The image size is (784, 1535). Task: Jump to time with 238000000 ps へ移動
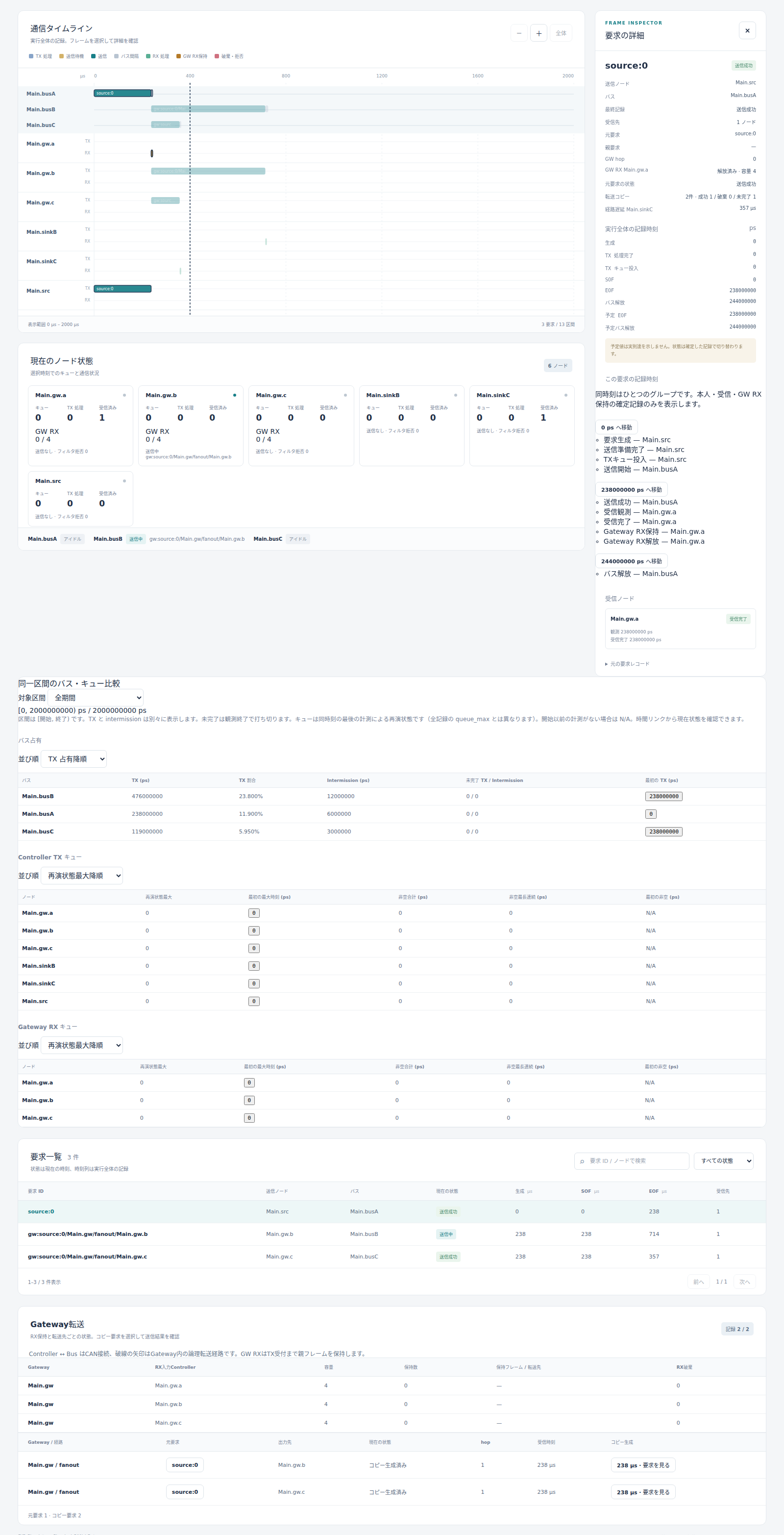point(632,489)
